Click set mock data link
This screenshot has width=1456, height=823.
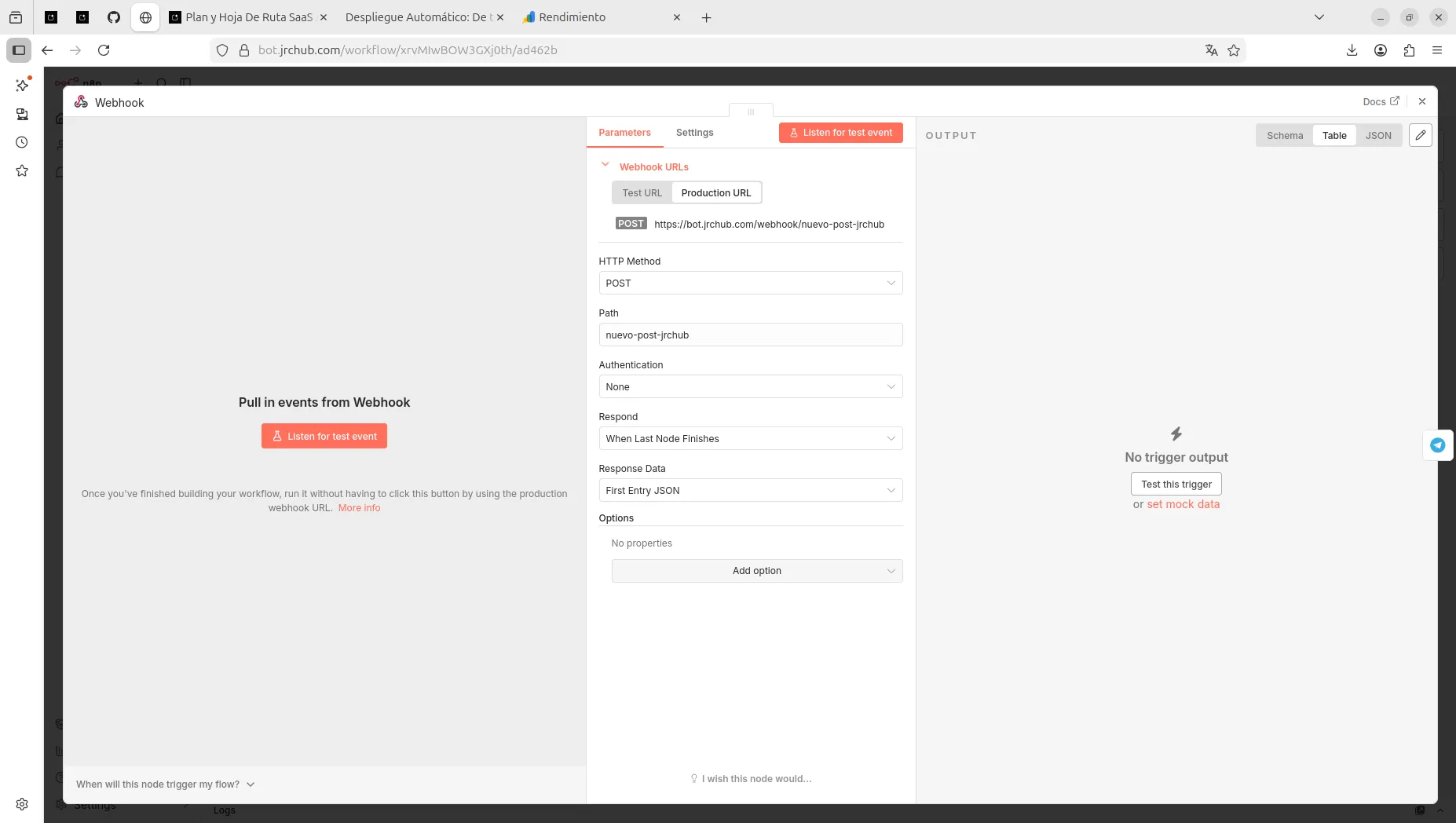pyautogui.click(x=1183, y=504)
